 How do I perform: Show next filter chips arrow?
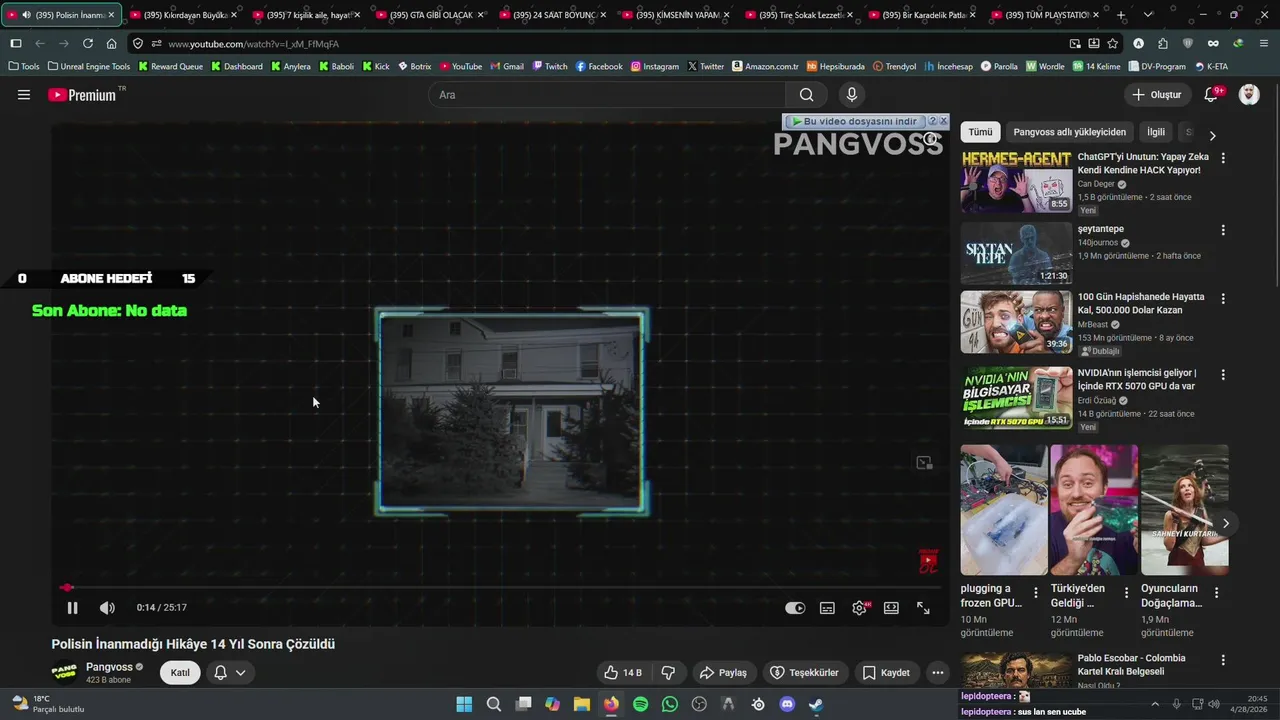[x=1212, y=135]
